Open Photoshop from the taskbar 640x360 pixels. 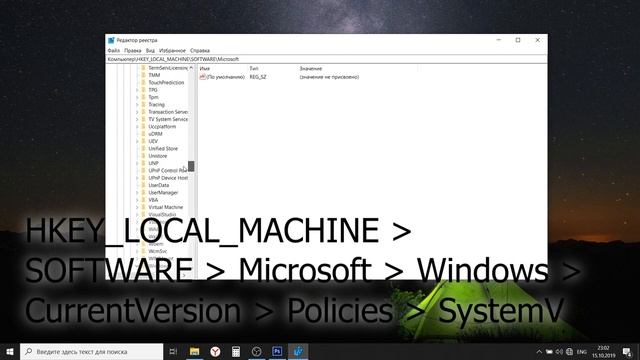[x=277, y=351]
